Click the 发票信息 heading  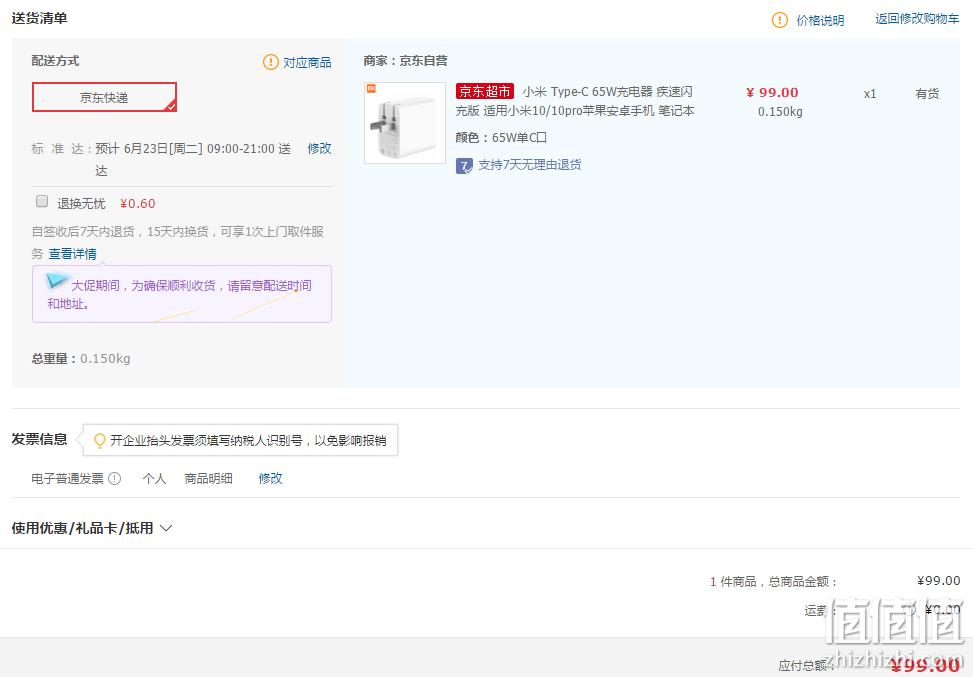tap(40, 439)
